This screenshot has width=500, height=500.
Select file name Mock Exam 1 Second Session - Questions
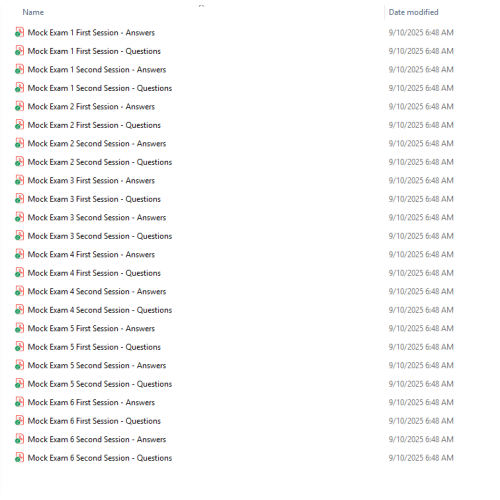[100, 88]
